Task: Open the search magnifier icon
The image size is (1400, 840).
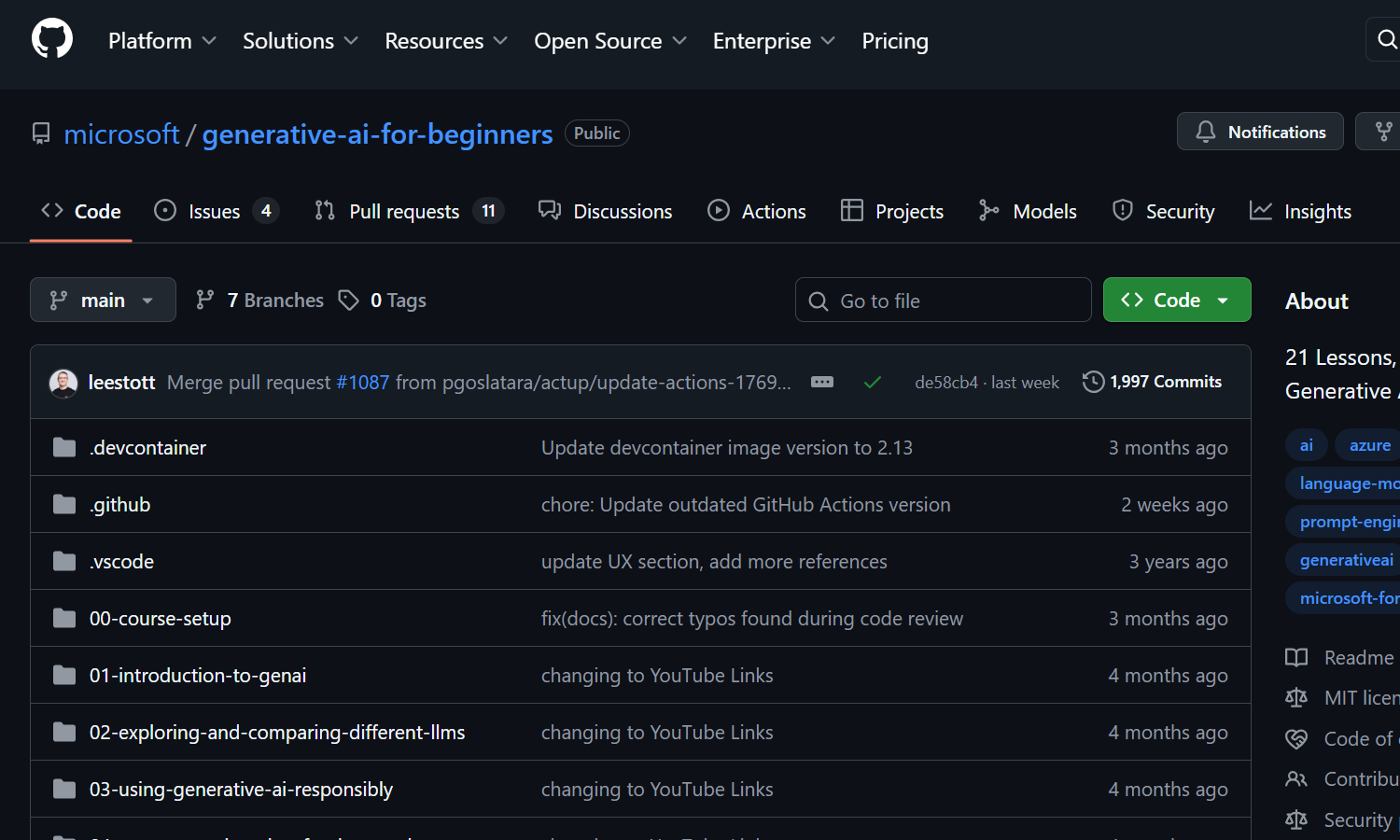Action: (1387, 39)
